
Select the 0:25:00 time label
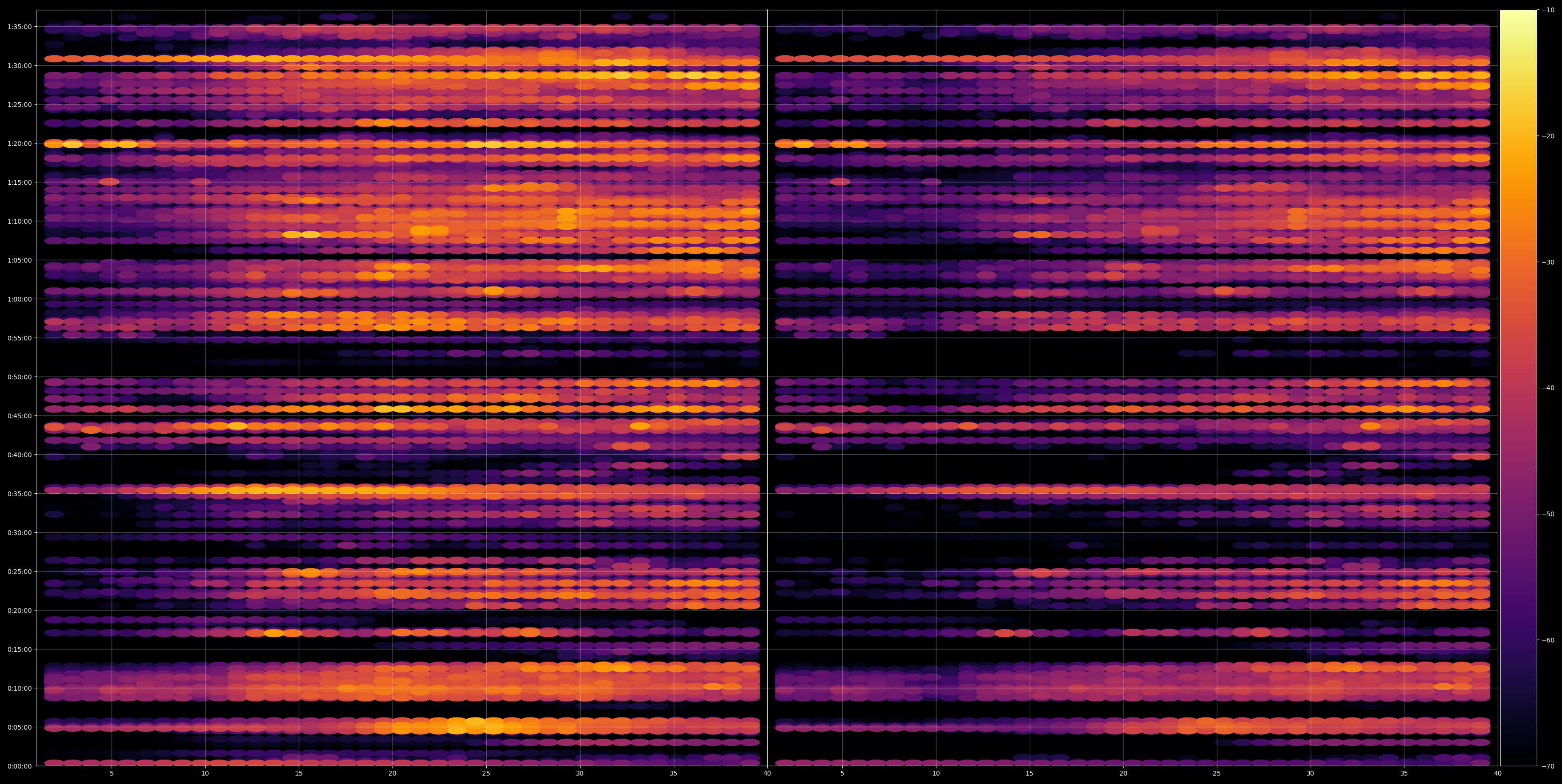click(x=19, y=571)
